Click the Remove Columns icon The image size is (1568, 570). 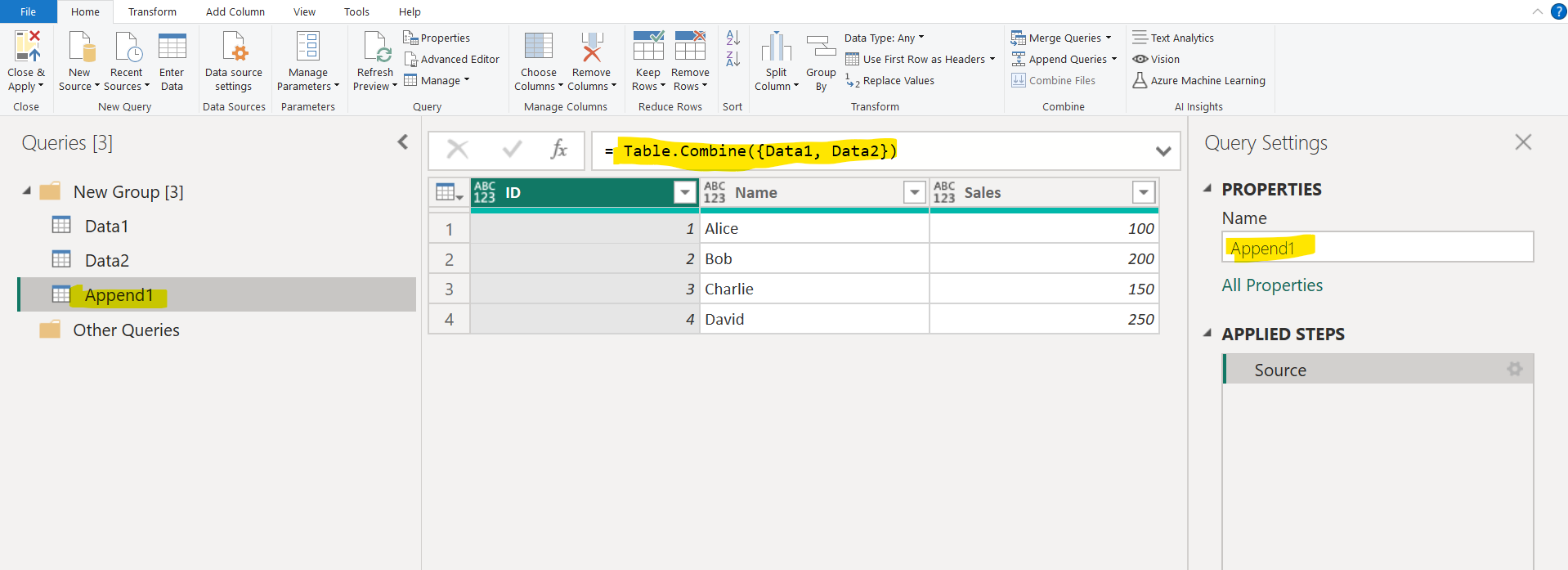[x=591, y=47]
